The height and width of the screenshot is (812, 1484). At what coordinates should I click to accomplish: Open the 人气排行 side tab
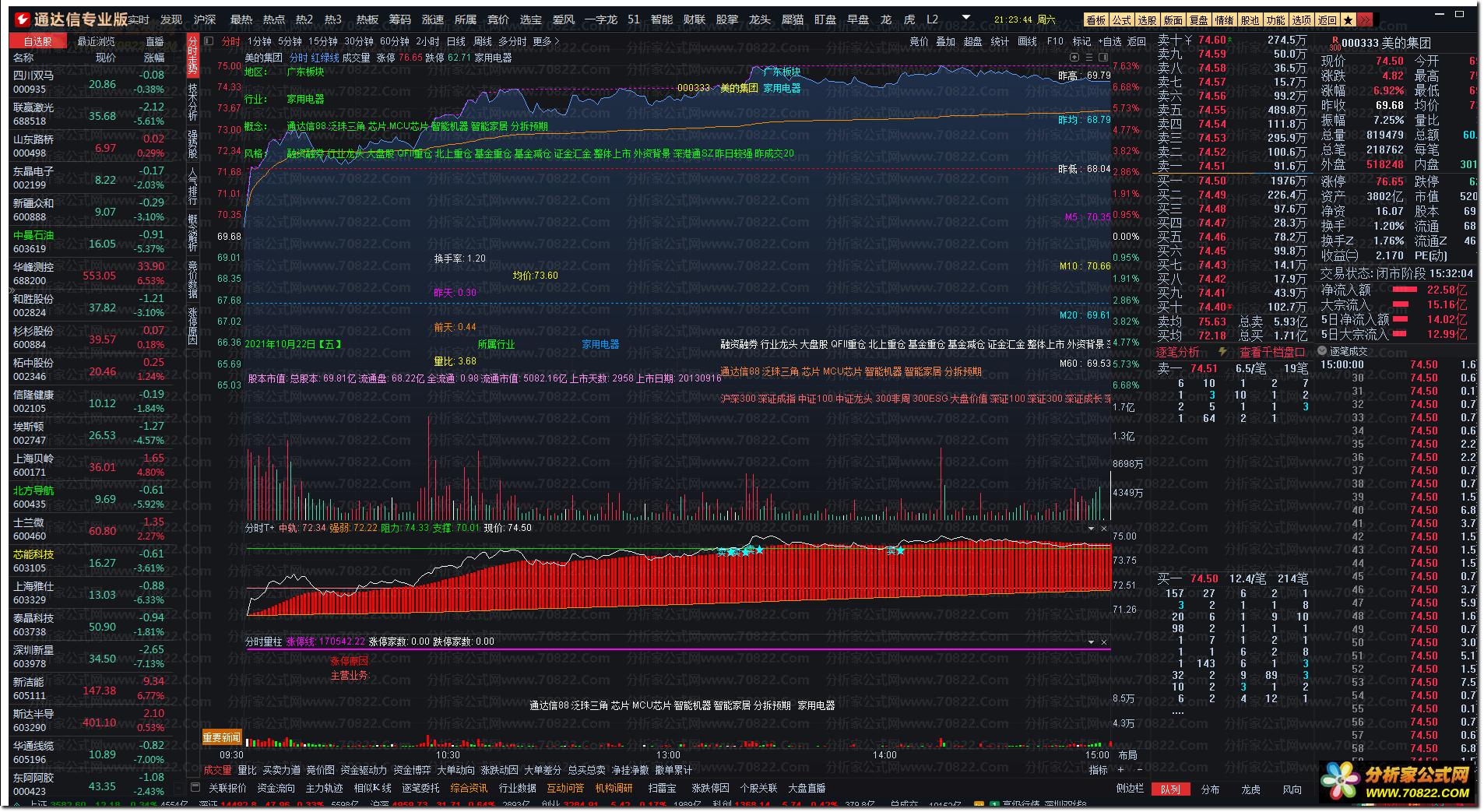click(193, 187)
